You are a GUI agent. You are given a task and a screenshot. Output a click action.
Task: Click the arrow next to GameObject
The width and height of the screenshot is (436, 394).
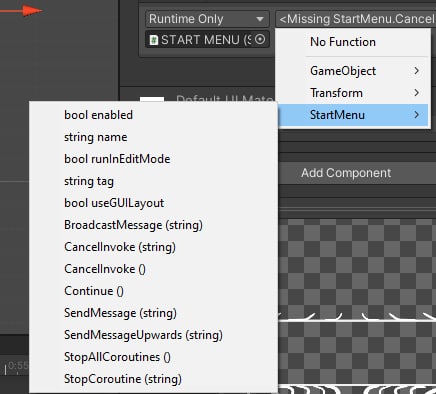coord(416,71)
